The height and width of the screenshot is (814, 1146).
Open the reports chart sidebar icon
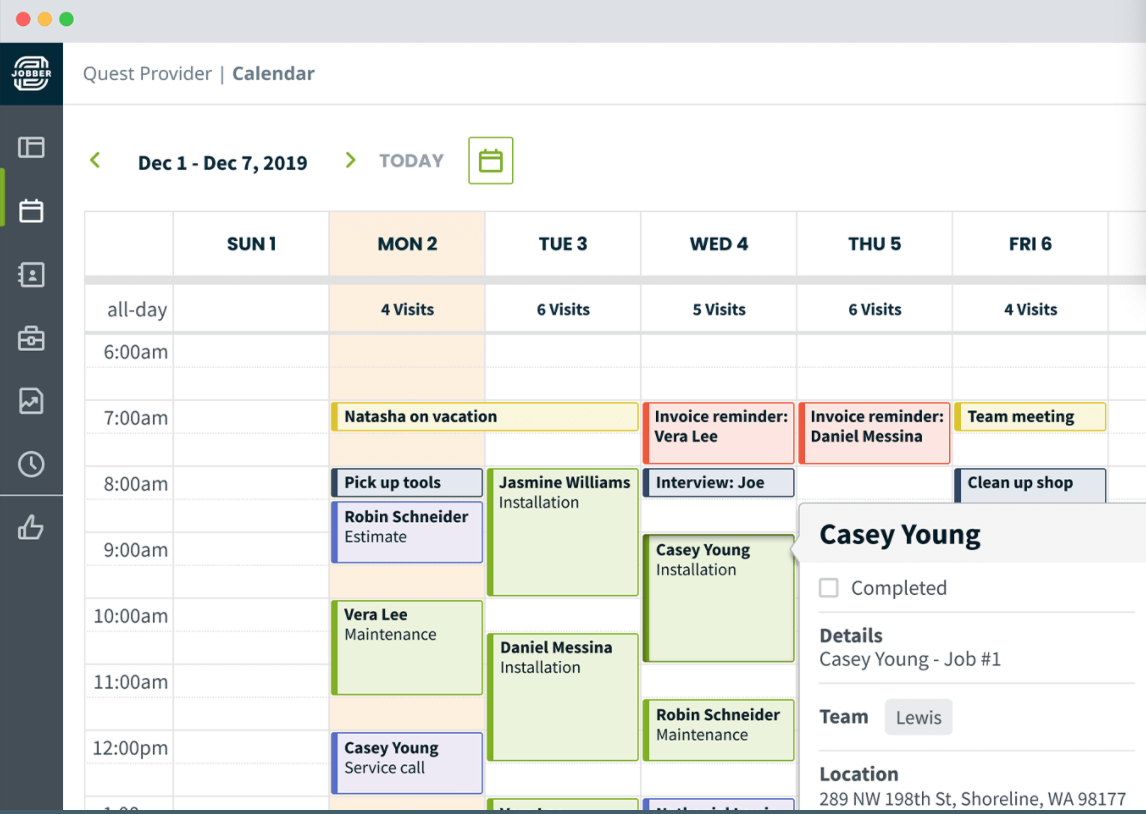[x=31, y=401]
